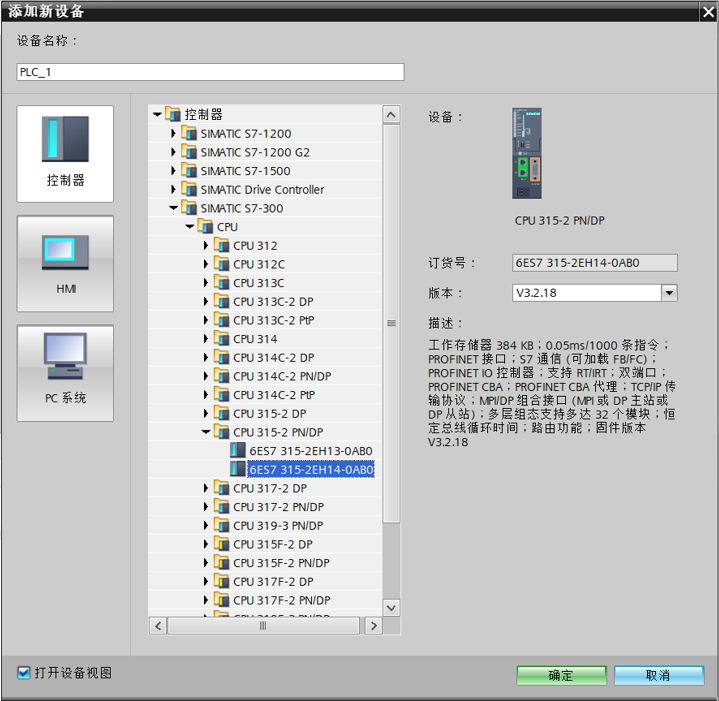Select the CPU 313C-2 PtP tree row

click(x=265, y=320)
